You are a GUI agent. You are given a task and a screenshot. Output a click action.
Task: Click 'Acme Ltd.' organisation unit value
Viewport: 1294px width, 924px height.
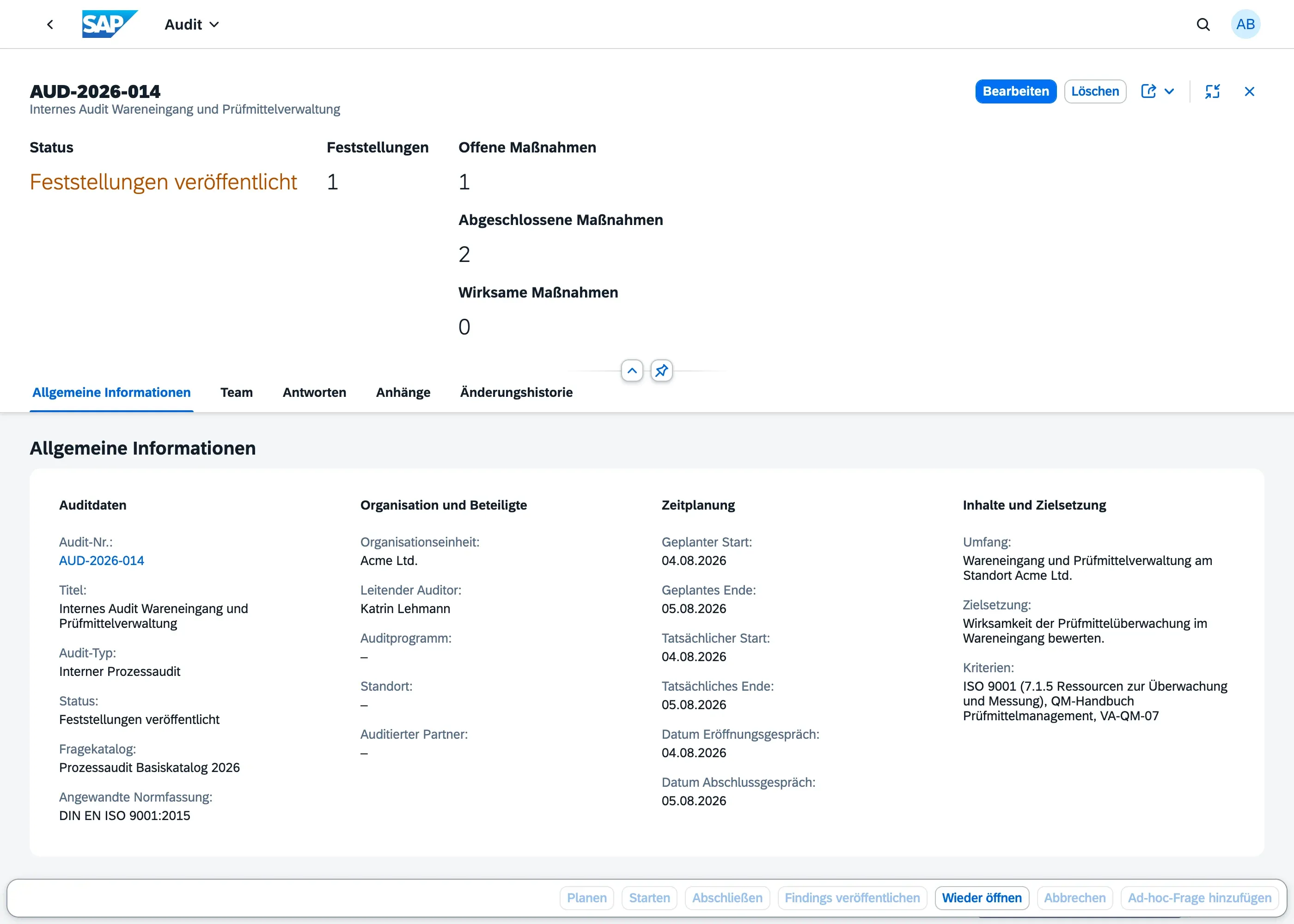coord(389,560)
